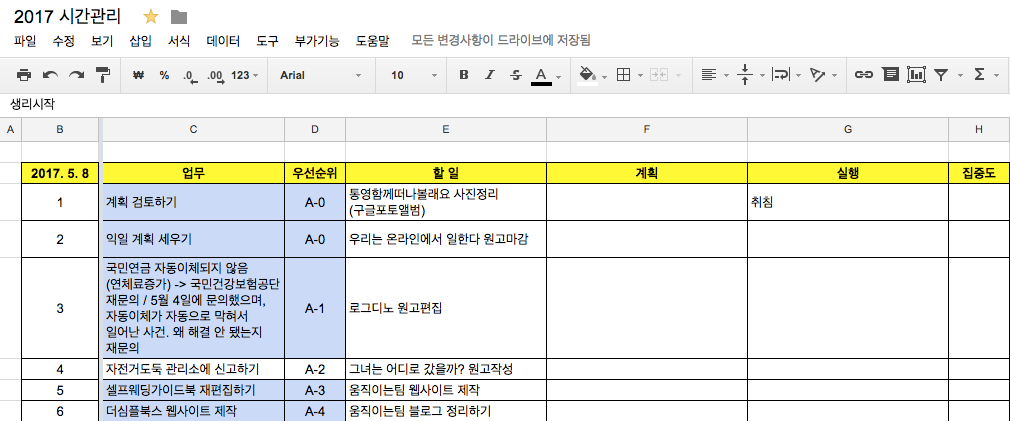Open the 삽입 menu
The width and height of the screenshot is (1010, 421).
[x=140, y=41]
